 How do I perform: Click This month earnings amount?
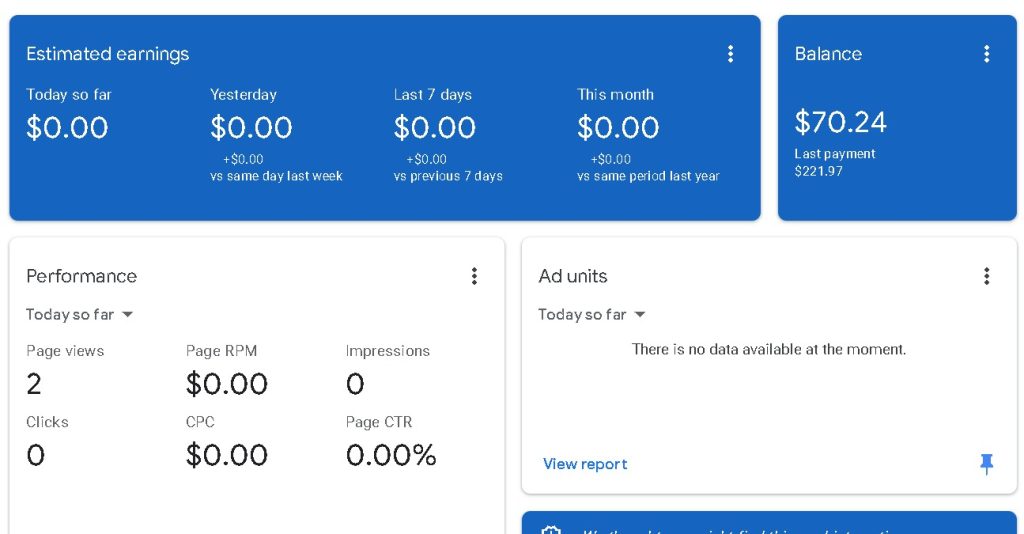618,127
